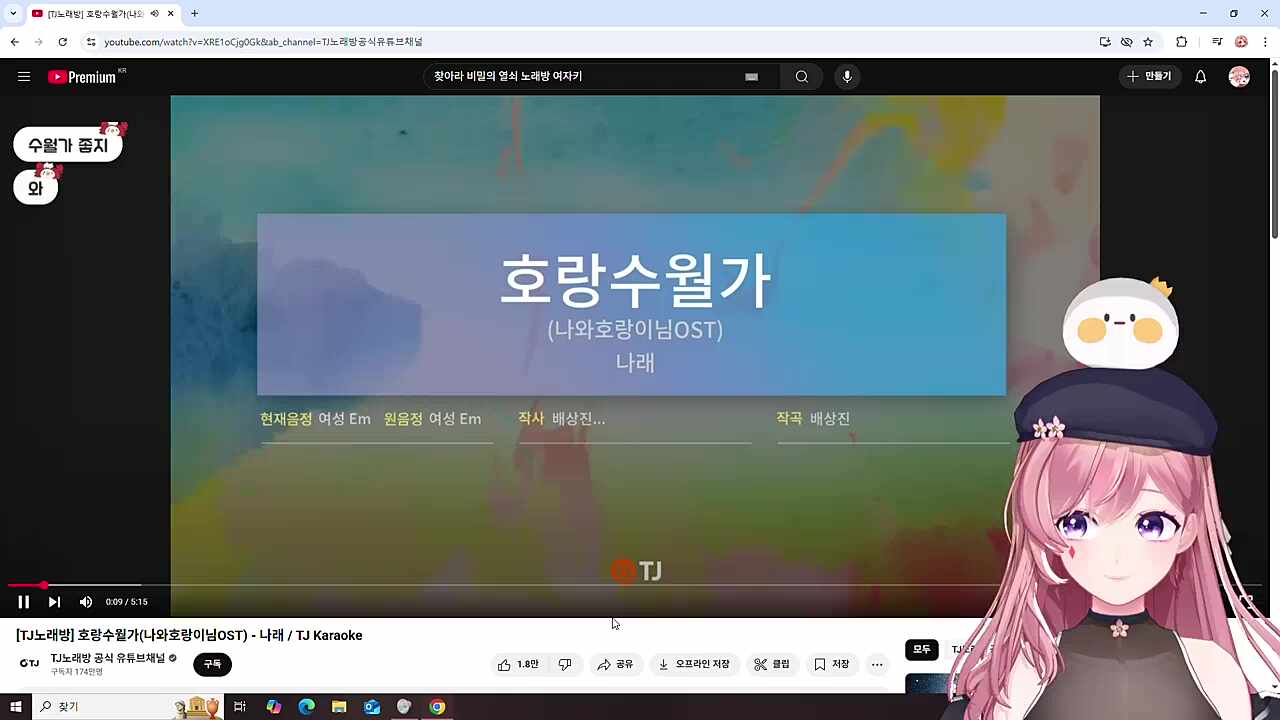Open Chrome three-dot menu
The height and width of the screenshot is (720, 1280).
1265,42
